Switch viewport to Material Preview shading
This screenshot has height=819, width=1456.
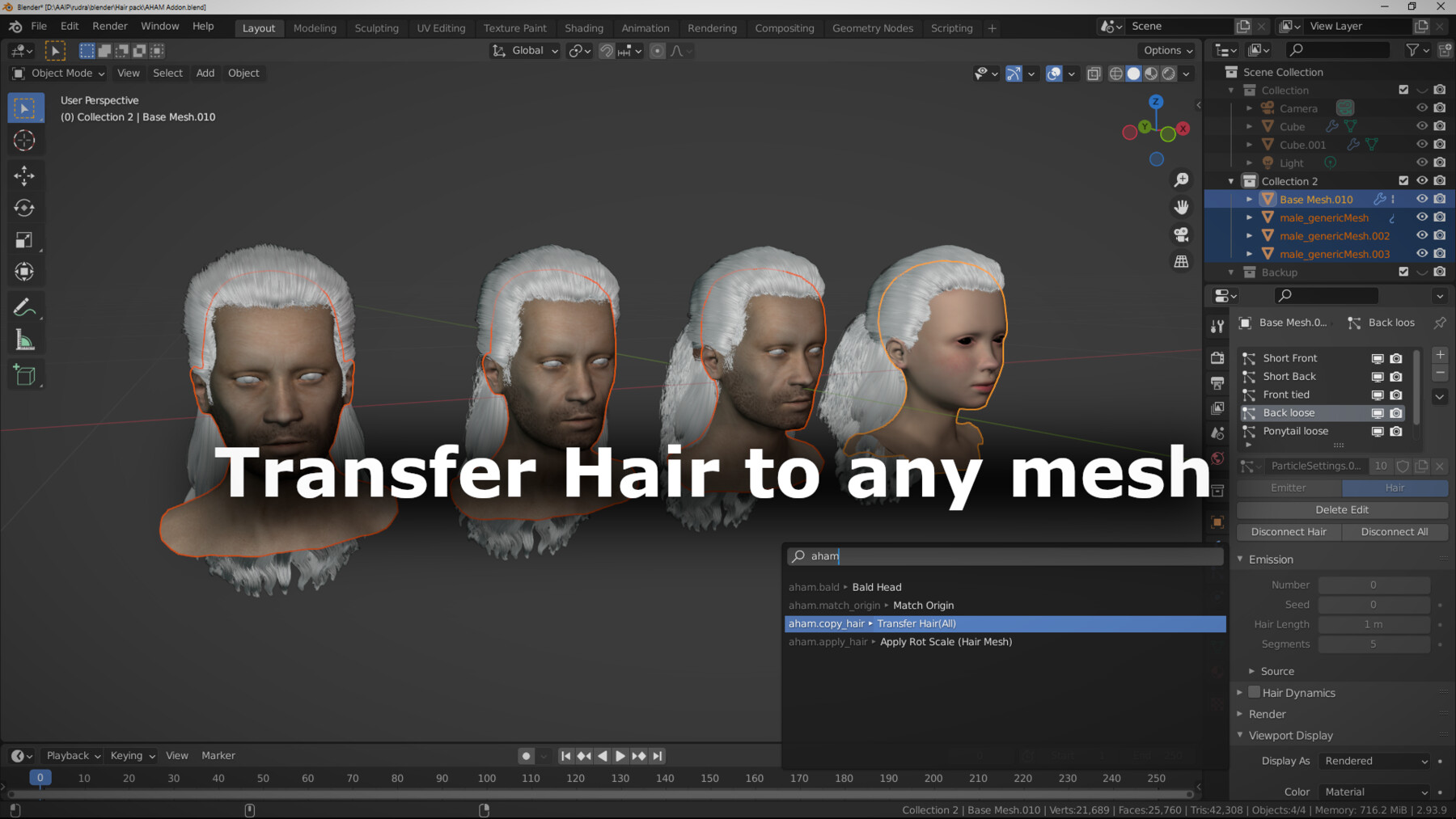(x=1151, y=73)
